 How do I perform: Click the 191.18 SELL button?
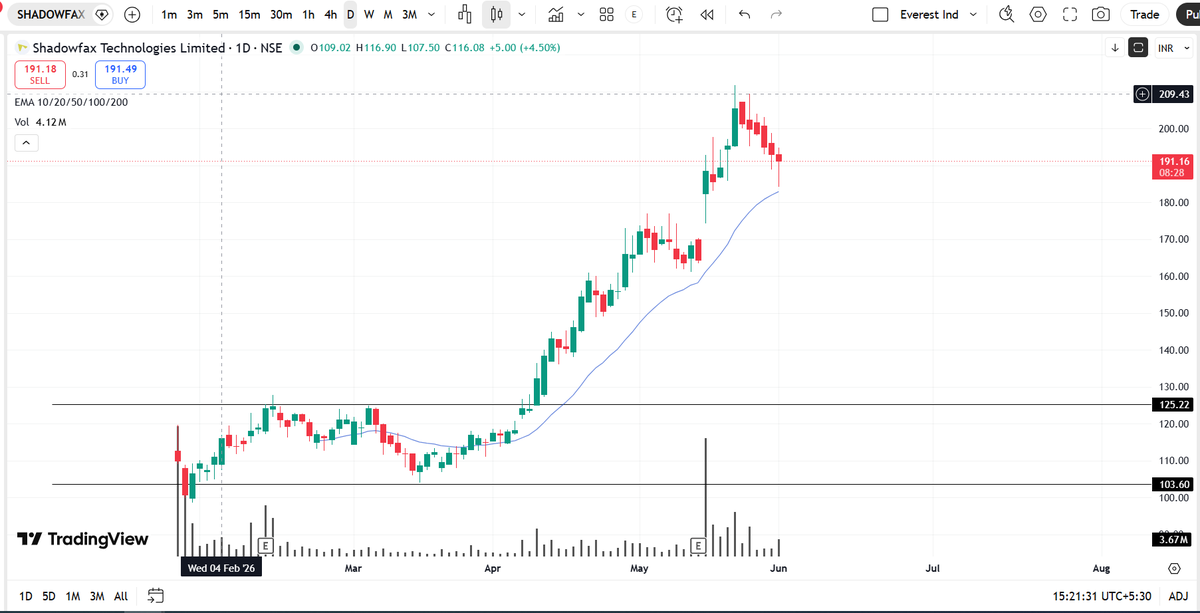point(39,74)
